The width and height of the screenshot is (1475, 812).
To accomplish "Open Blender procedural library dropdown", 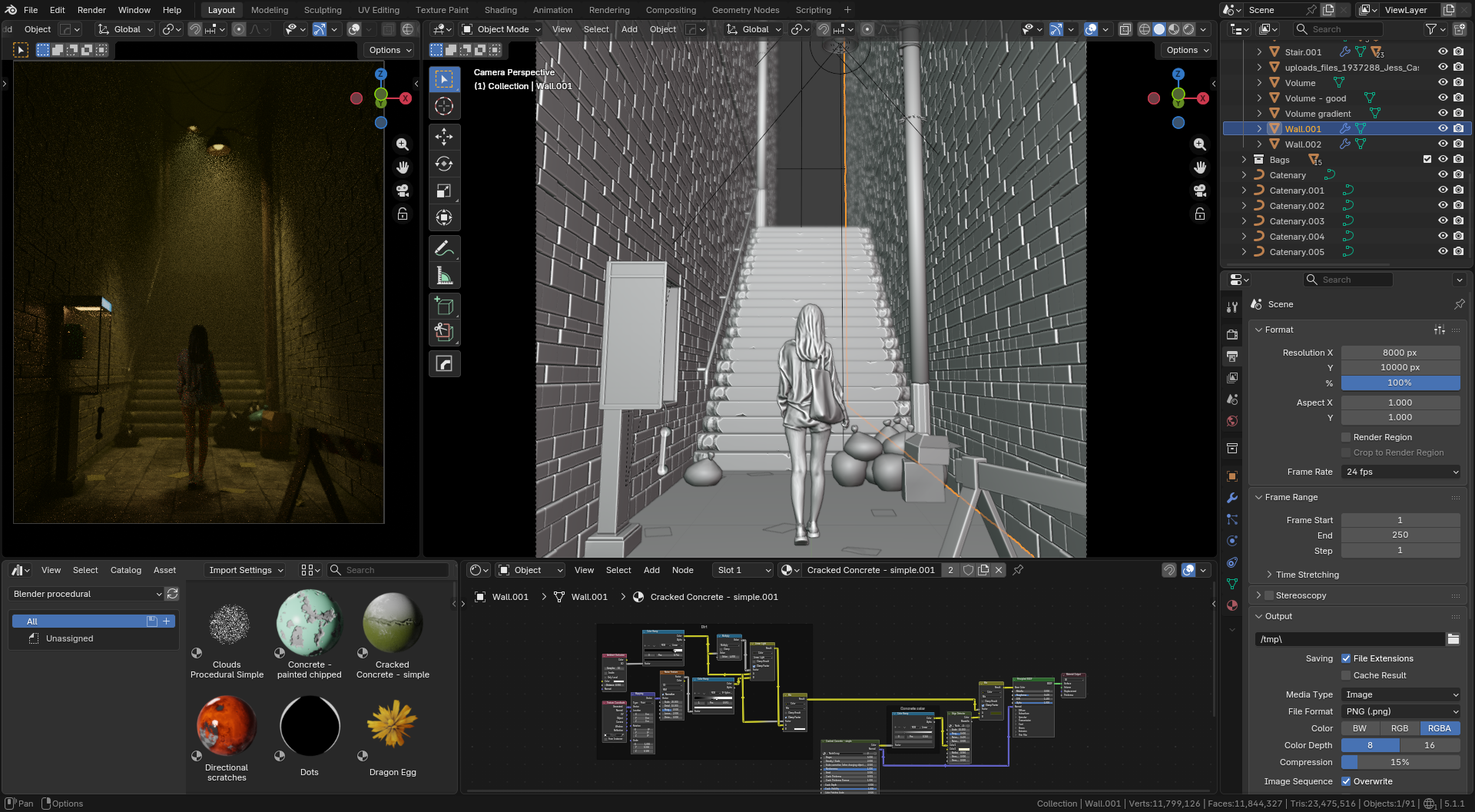I will 86,594.
